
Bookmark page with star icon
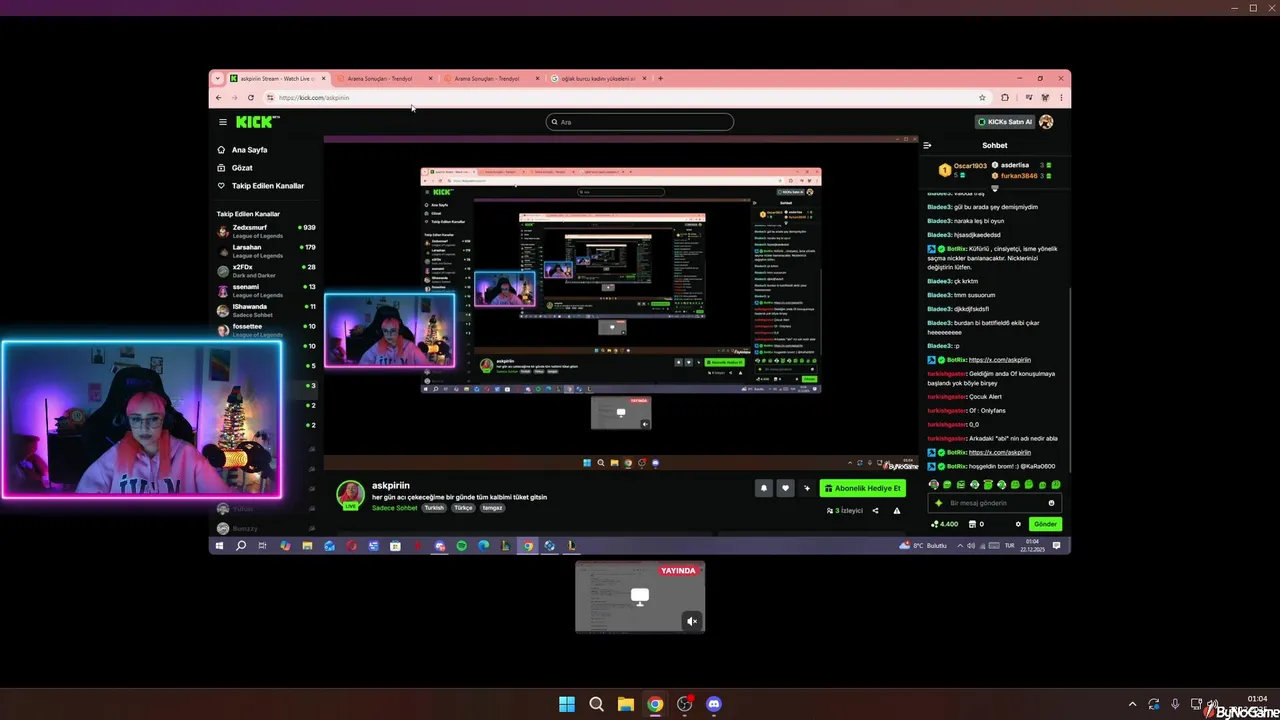point(982,98)
